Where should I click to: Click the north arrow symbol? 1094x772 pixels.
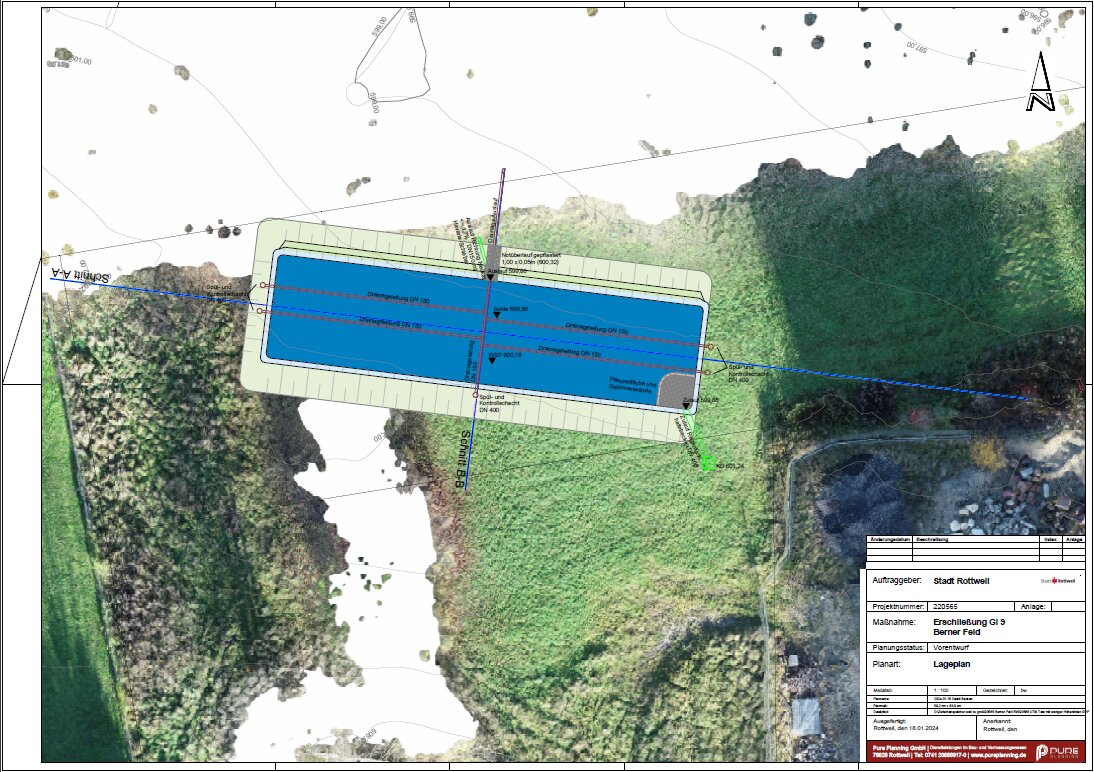[x=1041, y=82]
